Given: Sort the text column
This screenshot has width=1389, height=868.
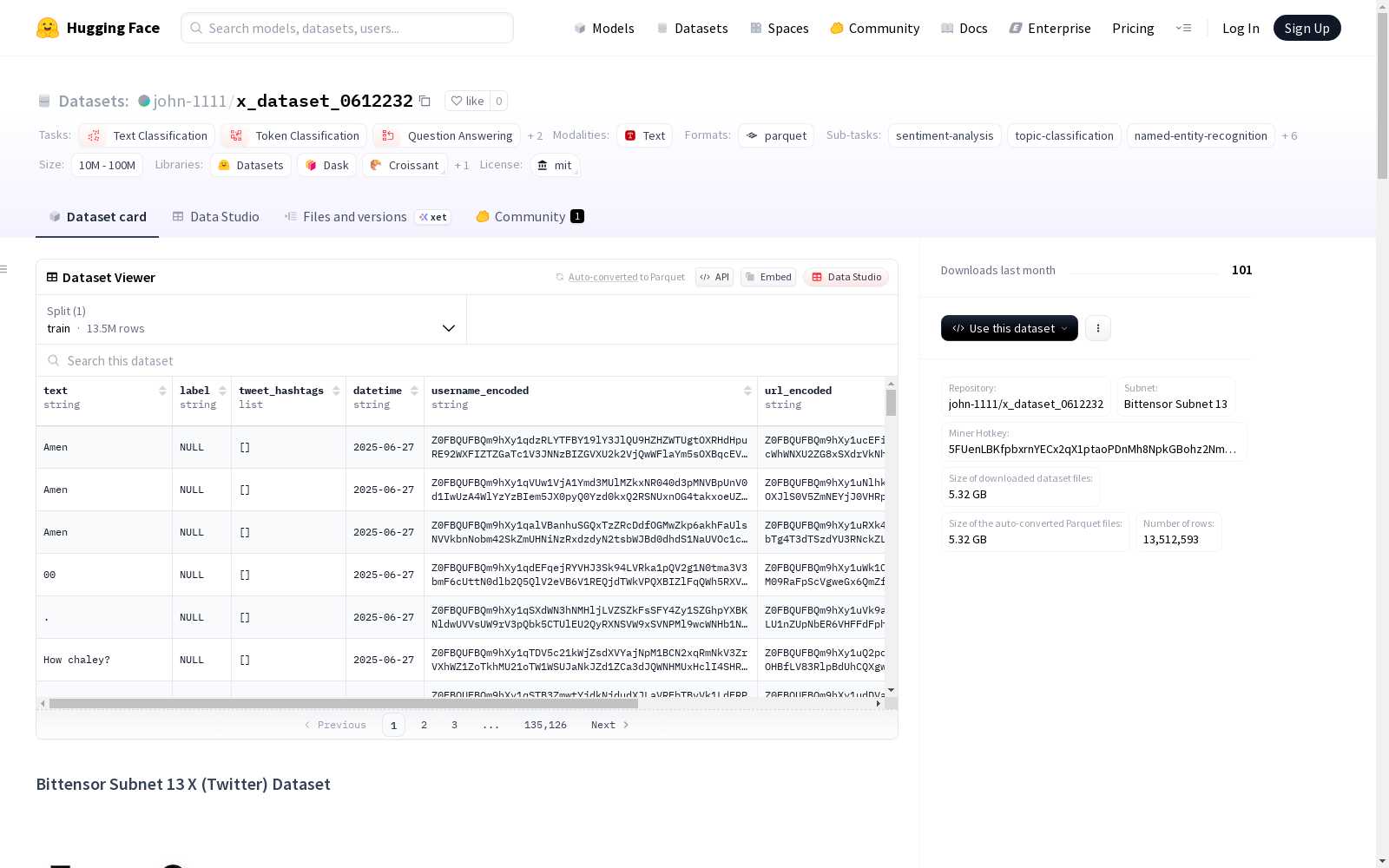Looking at the screenshot, I should click(162, 391).
